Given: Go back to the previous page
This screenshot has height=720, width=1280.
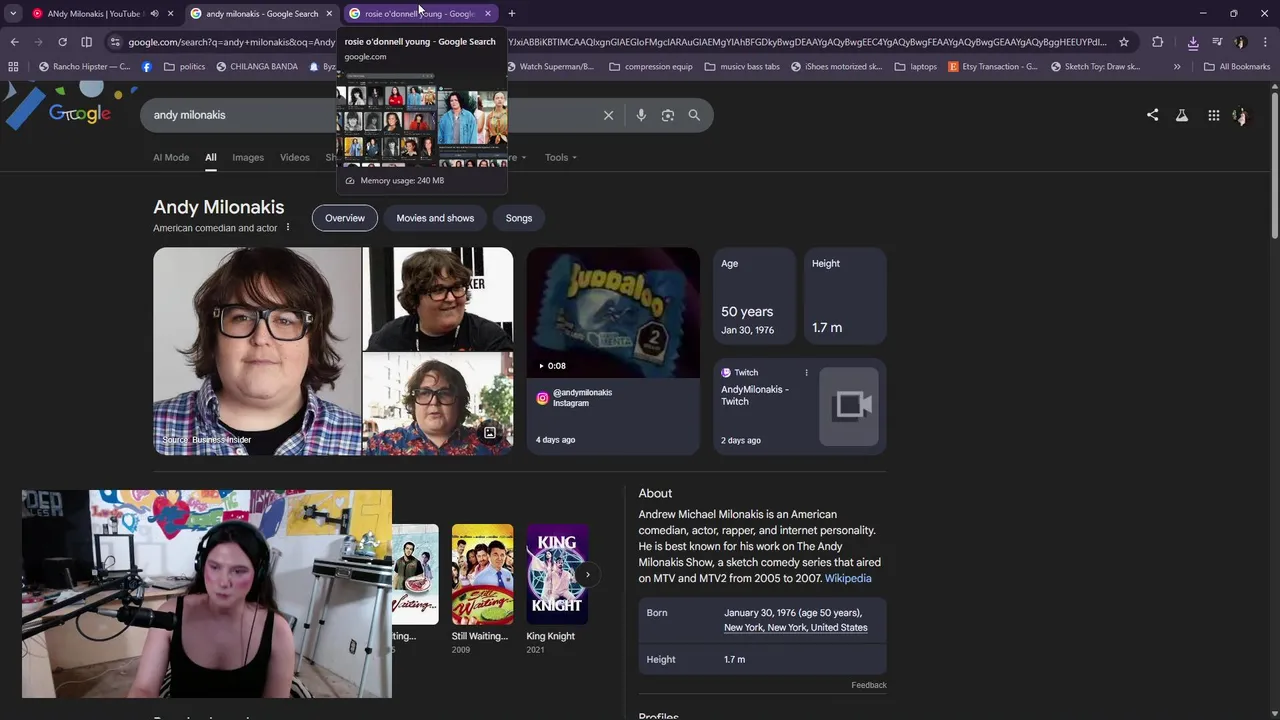Looking at the screenshot, I should 14,42.
